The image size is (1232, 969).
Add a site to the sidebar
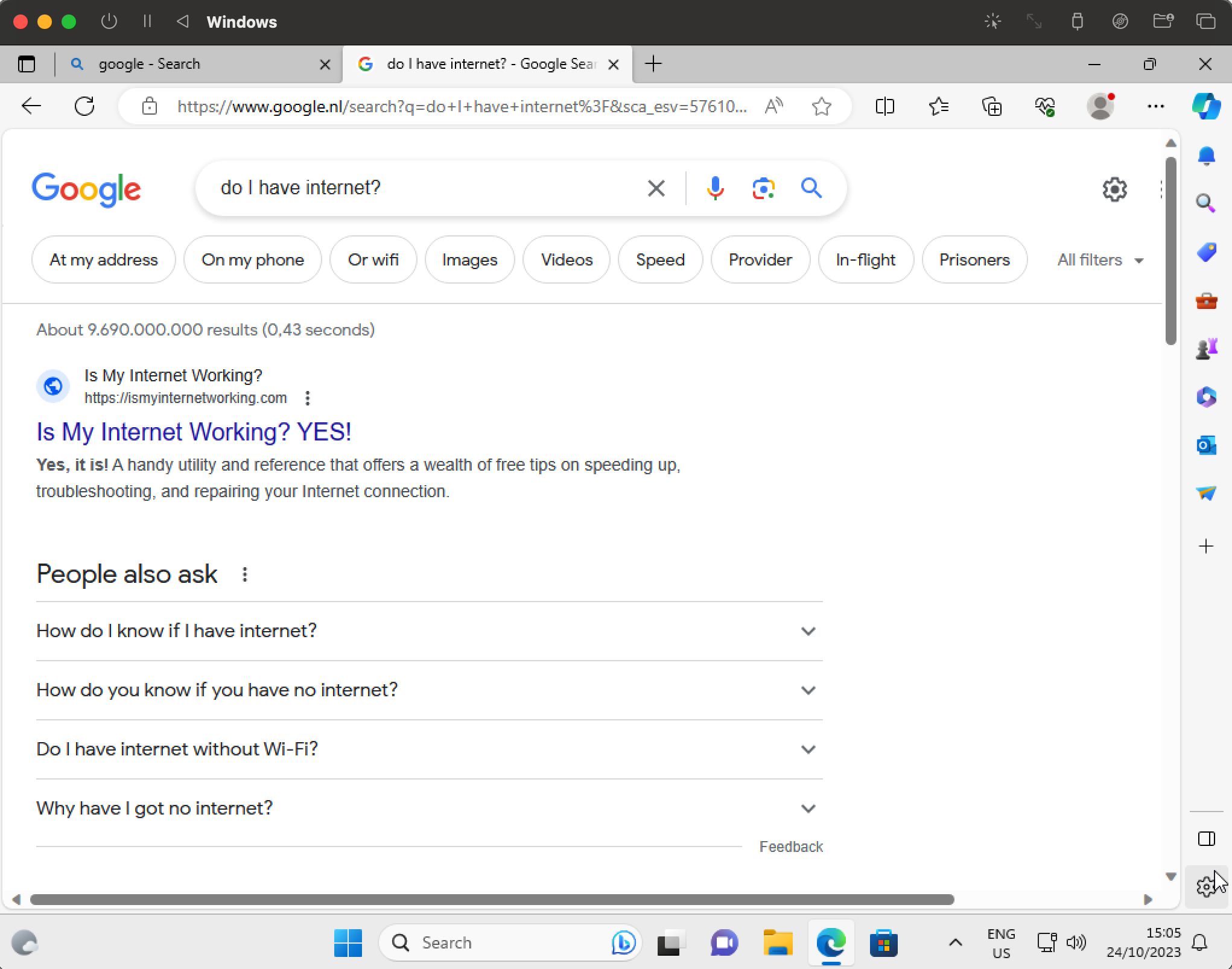point(1206,547)
